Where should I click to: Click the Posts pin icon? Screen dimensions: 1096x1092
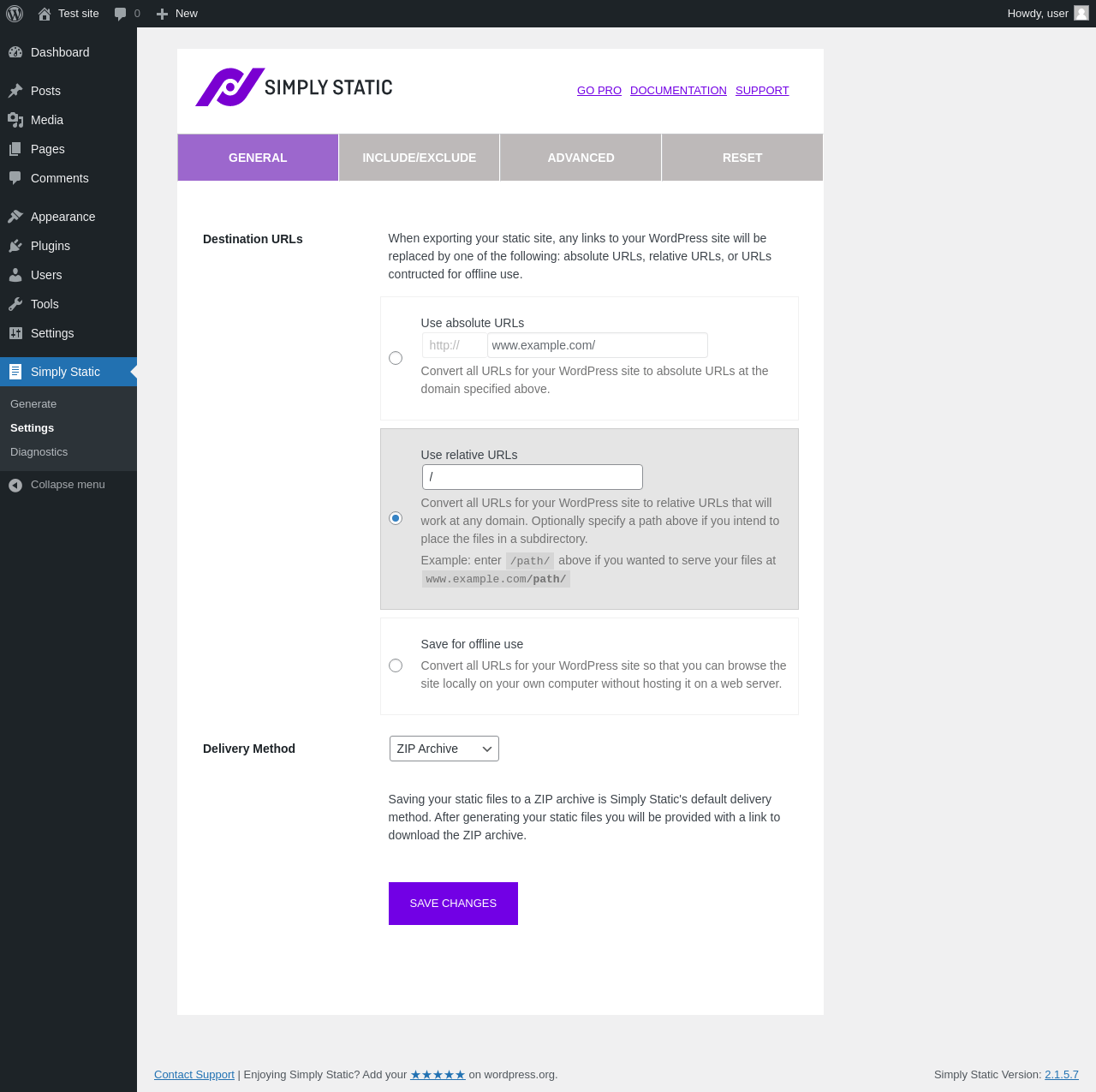tap(15, 91)
